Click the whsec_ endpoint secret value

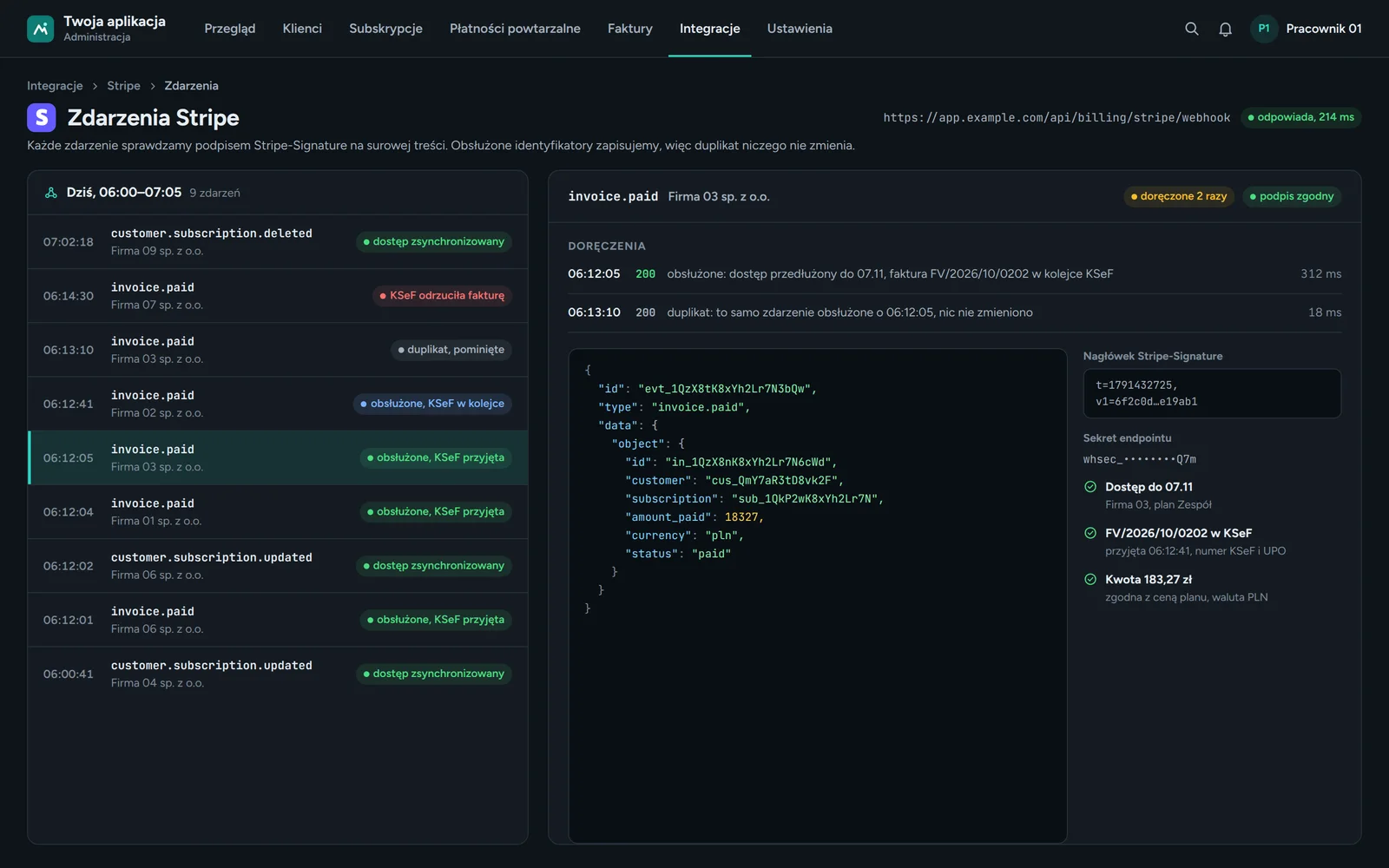pyautogui.click(x=1139, y=459)
